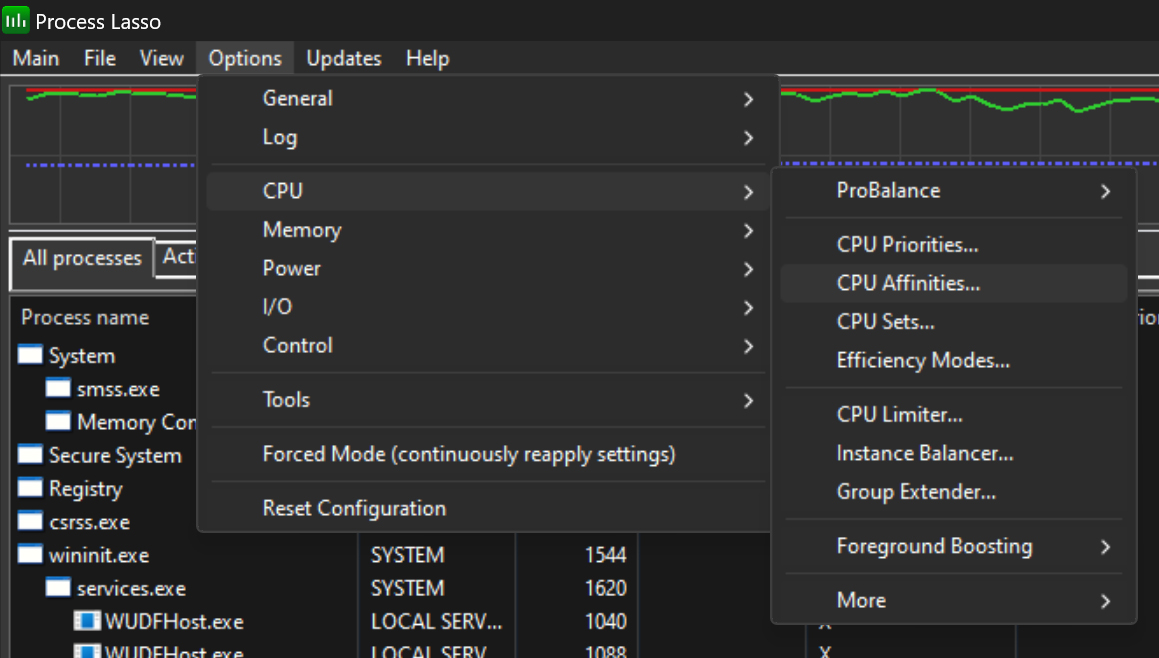Click the csrss.exe process icon

31,522
